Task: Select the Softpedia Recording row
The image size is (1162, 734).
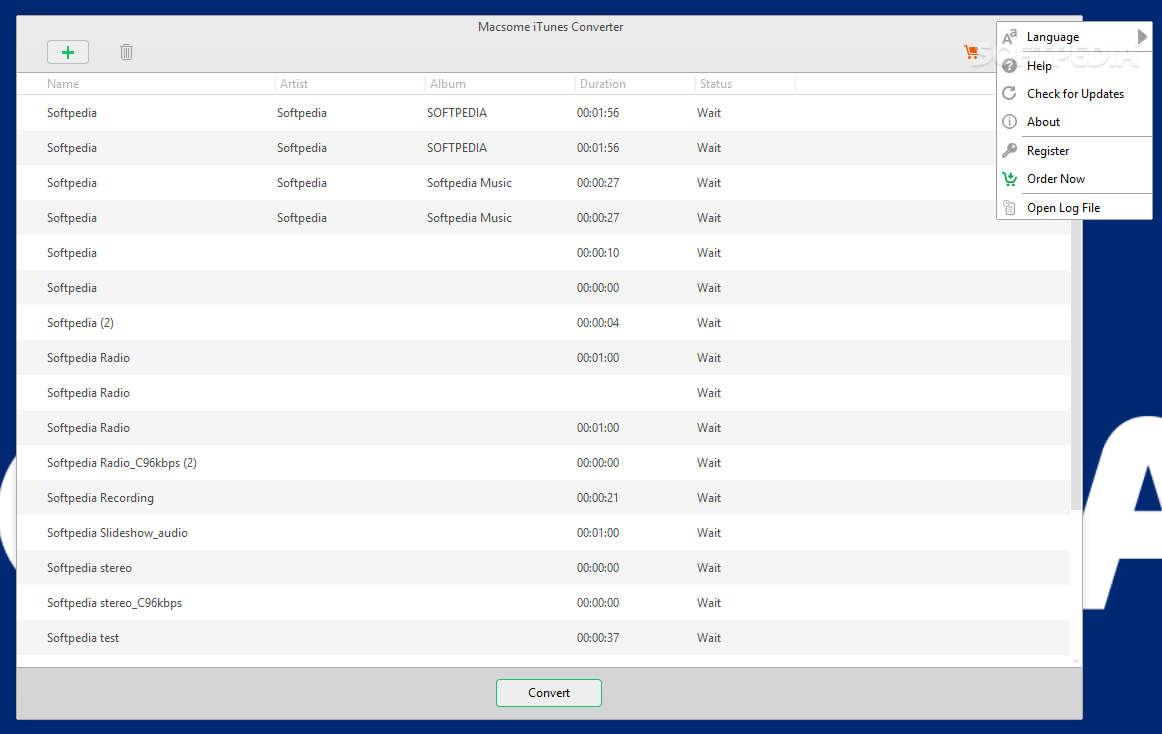Action: click(543, 497)
